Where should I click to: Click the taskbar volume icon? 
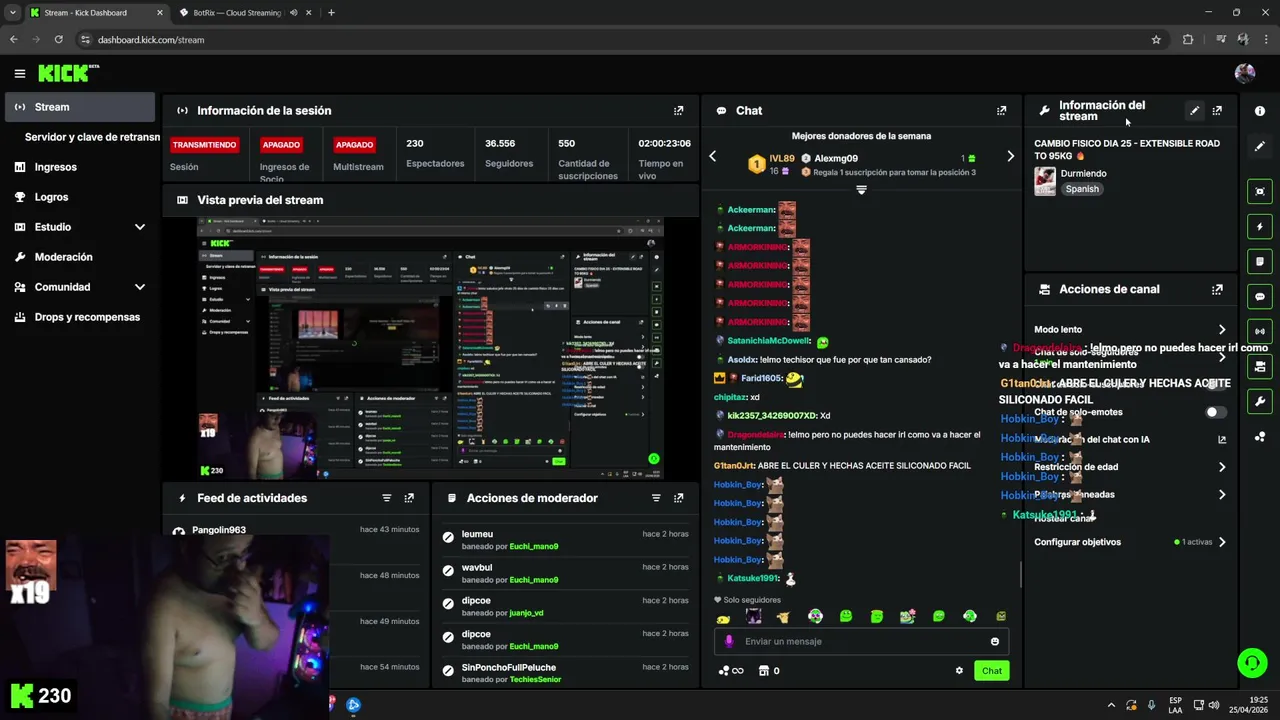(1214, 705)
